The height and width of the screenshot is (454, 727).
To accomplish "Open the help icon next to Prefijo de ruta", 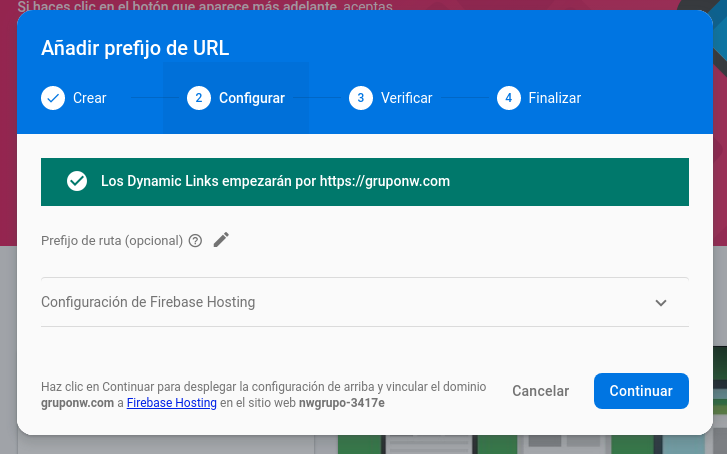I will pyautogui.click(x=195, y=241).
